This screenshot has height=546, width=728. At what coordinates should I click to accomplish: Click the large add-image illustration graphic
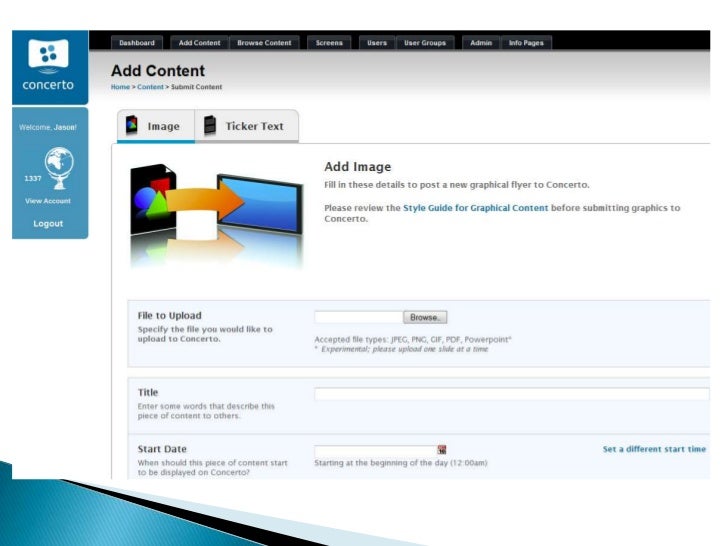click(x=216, y=216)
